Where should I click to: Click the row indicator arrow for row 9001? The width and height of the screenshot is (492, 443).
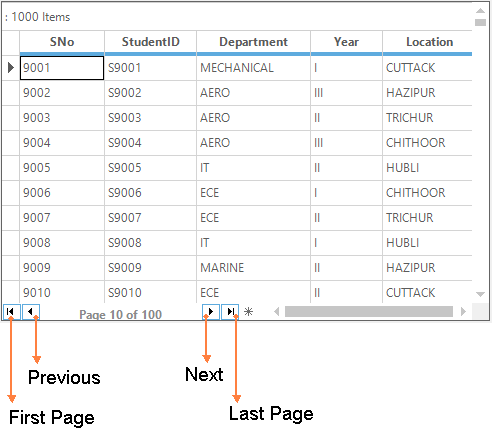(x=11, y=68)
